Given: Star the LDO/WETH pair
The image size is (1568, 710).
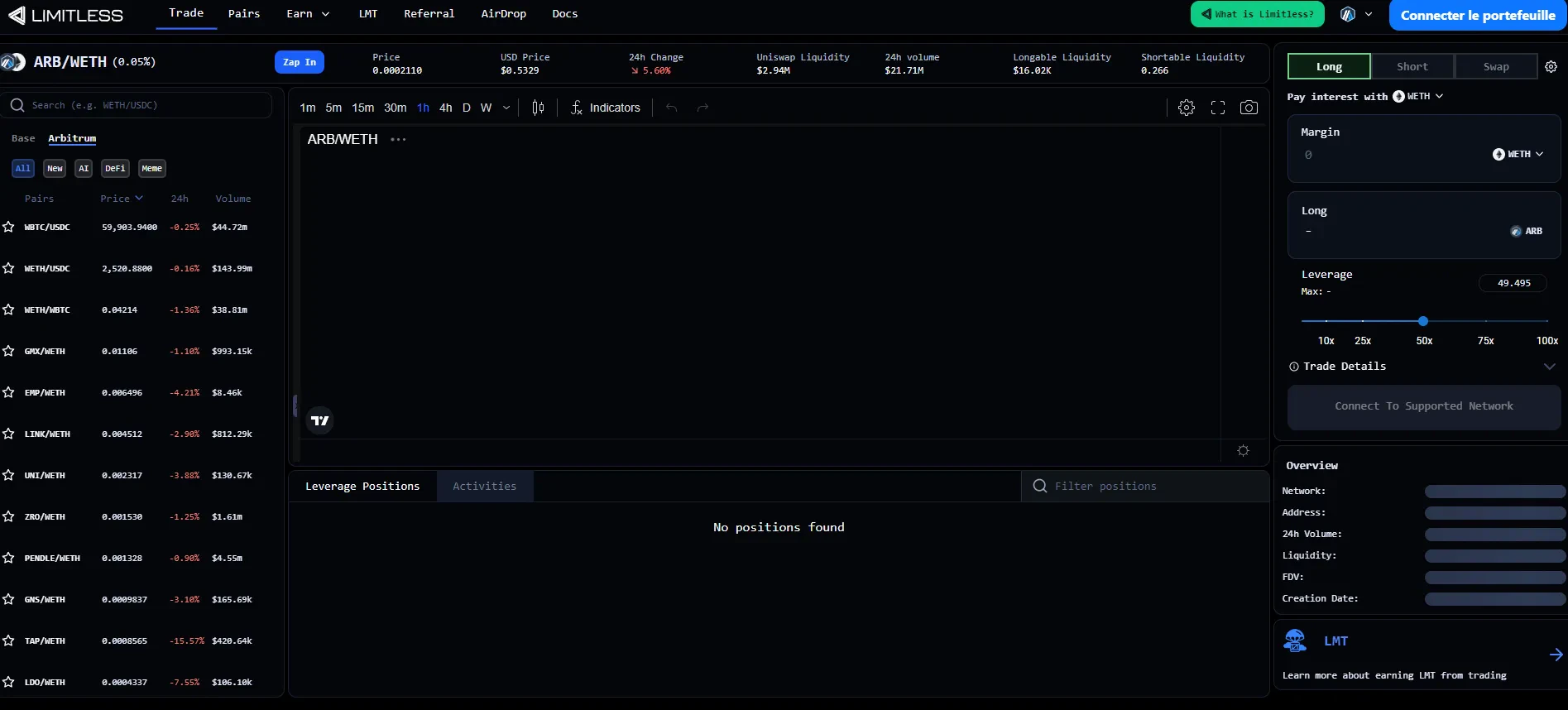Looking at the screenshot, I should click(x=8, y=682).
